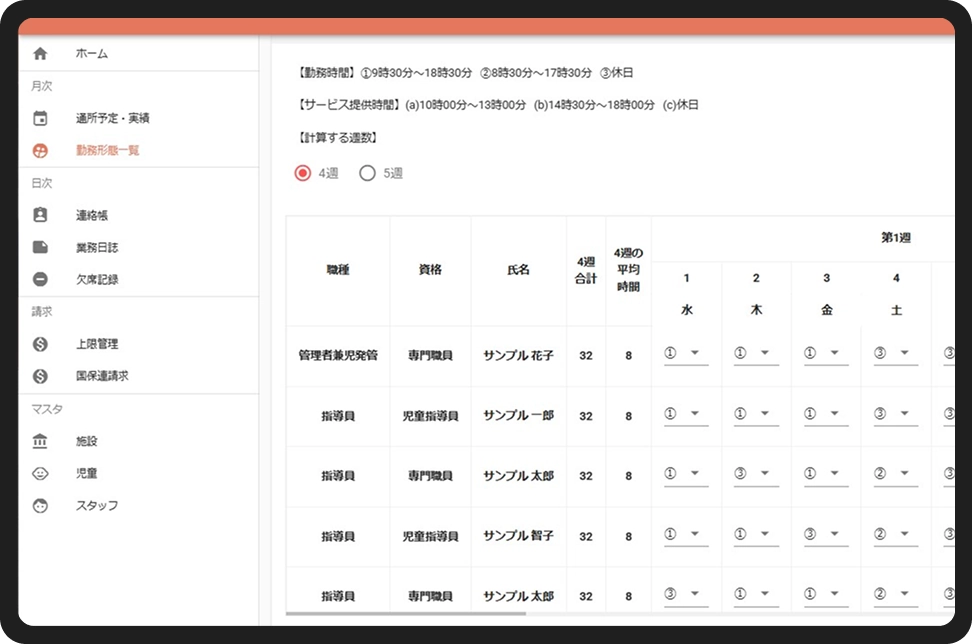Image resolution: width=972 pixels, height=644 pixels.
Task: Open day 1 (水) dropdown for サンプル 智子
Action: [x=686, y=534]
